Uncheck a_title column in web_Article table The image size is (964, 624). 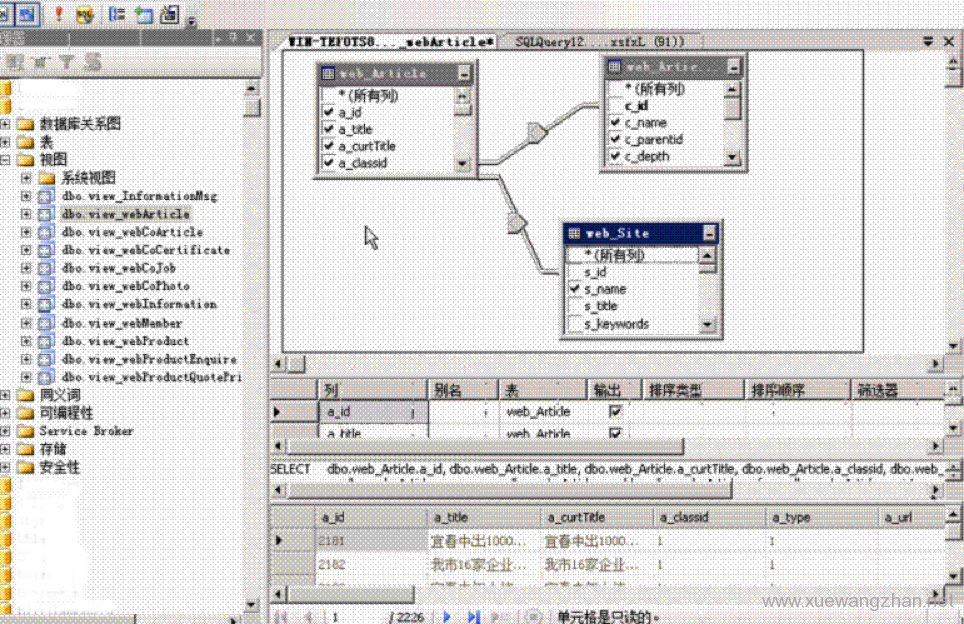coord(329,129)
